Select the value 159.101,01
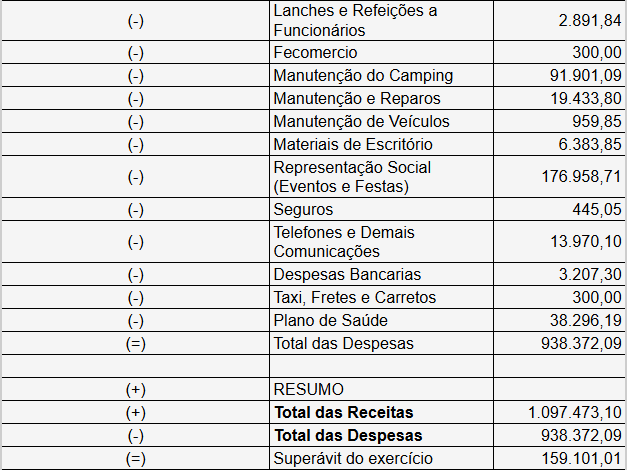627x470 pixels. [x=581, y=458]
